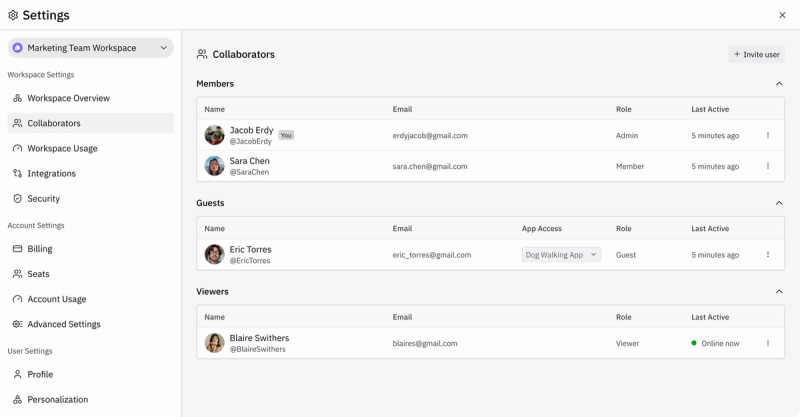Collapse the Members section
This screenshot has width=800, height=417.
coord(779,84)
